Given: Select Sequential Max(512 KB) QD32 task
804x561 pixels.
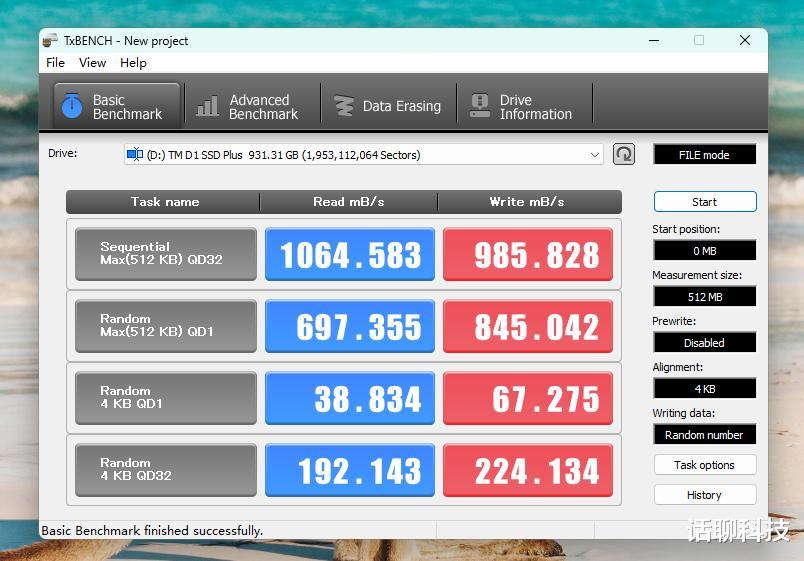Looking at the screenshot, I should (x=166, y=254).
